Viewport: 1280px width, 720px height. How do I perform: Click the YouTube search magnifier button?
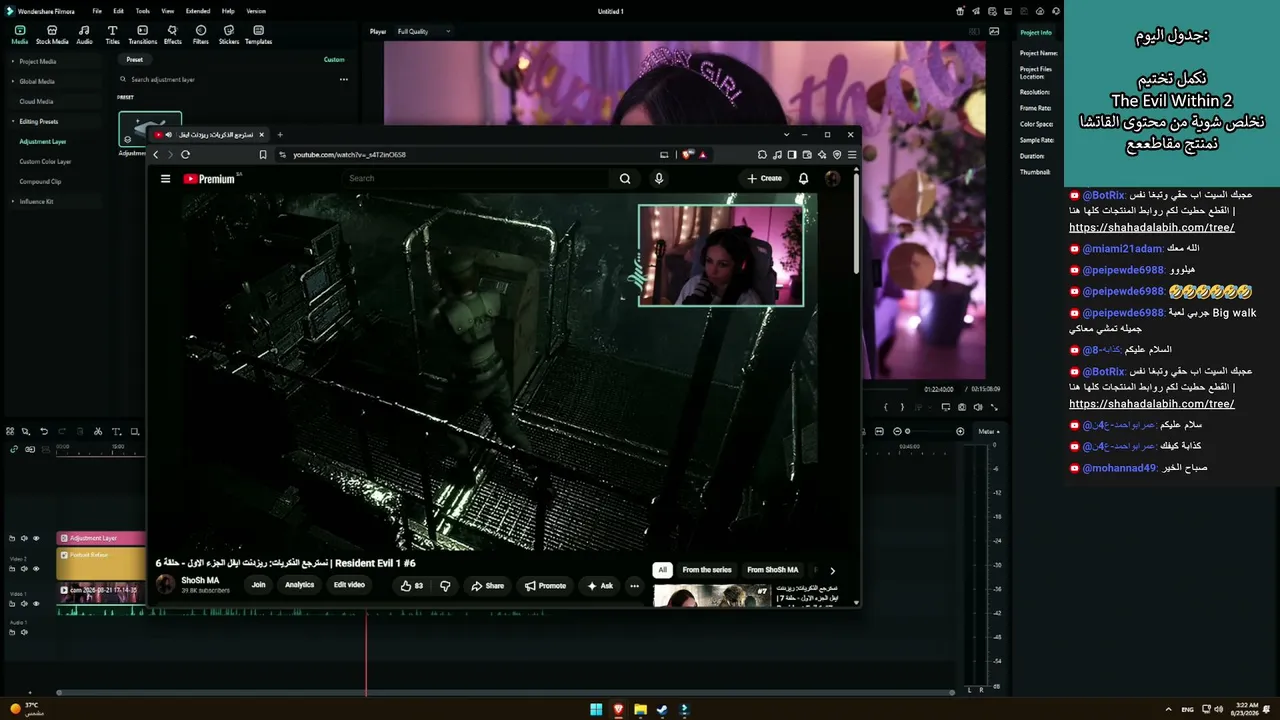(625, 179)
